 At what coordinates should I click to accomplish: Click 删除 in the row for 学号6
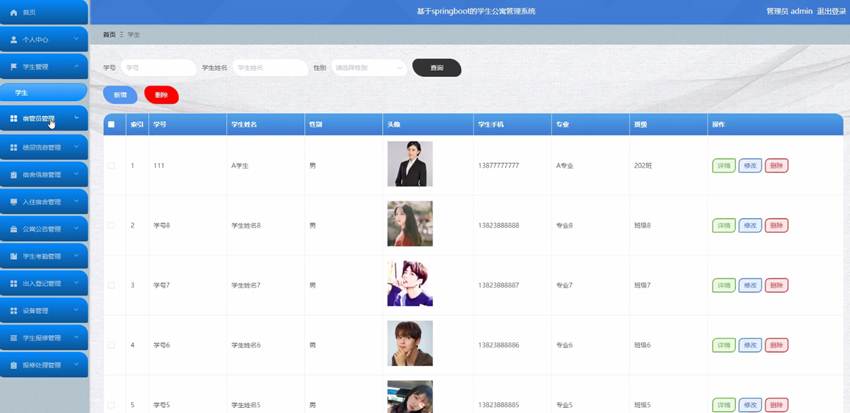point(776,345)
